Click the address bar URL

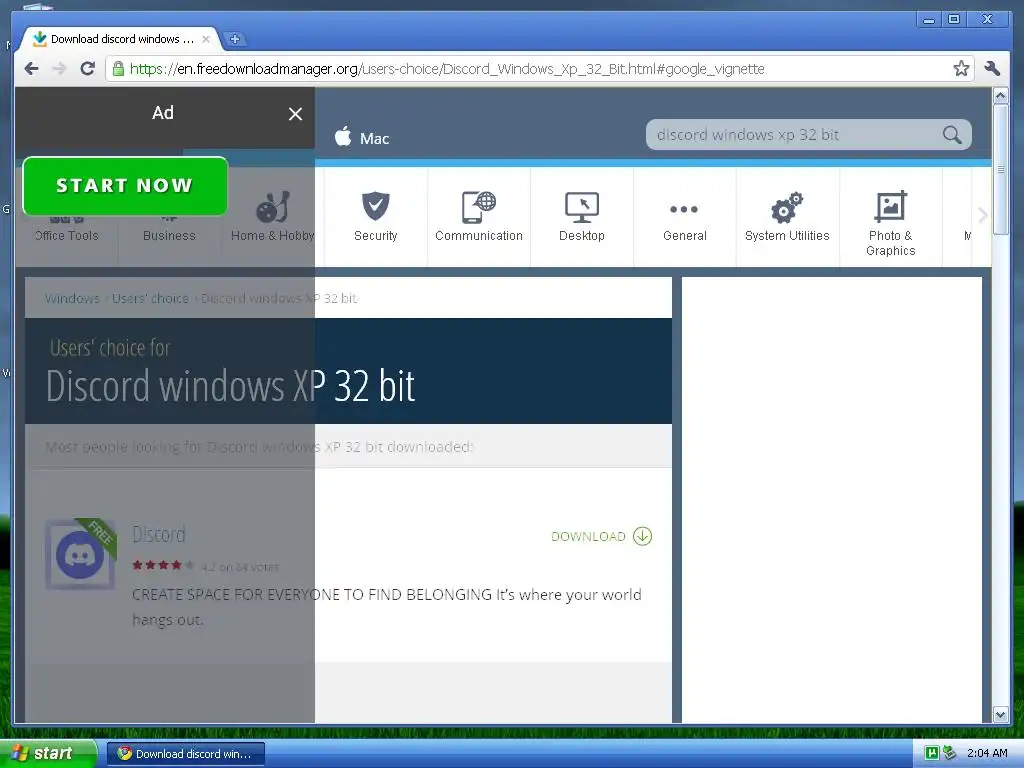[x=447, y=69]
